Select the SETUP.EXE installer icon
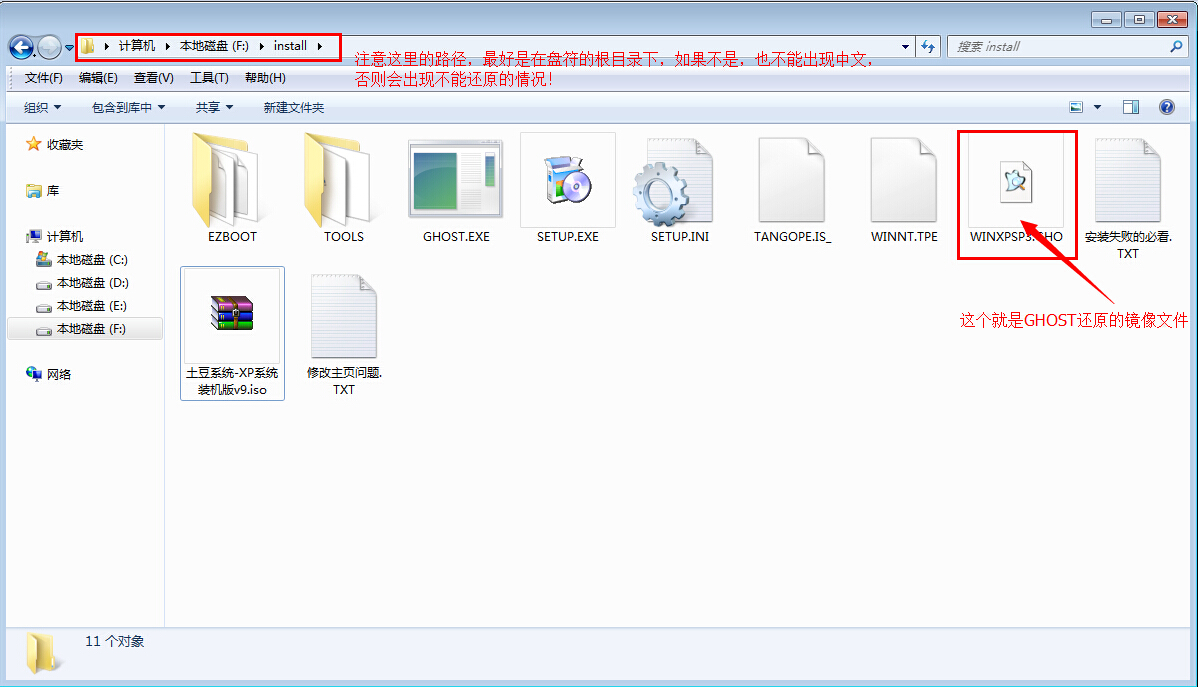Image resolution: width=1198 pixels, height=687 pixels. pyautogui.click(x=567, y=178)
